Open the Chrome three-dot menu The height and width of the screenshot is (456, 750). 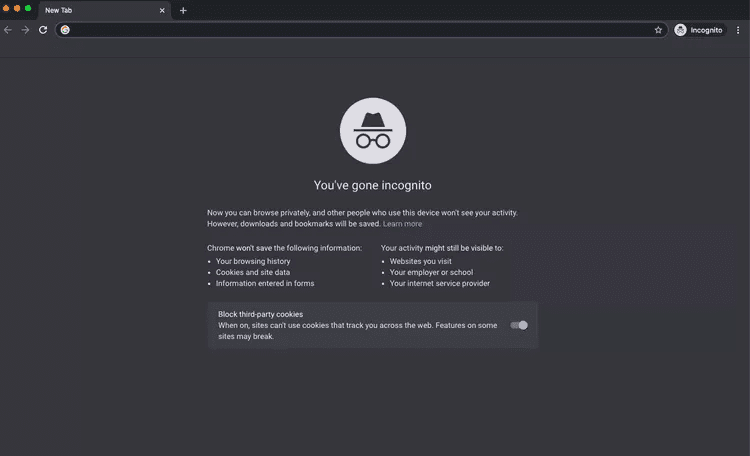click(738, 30)
